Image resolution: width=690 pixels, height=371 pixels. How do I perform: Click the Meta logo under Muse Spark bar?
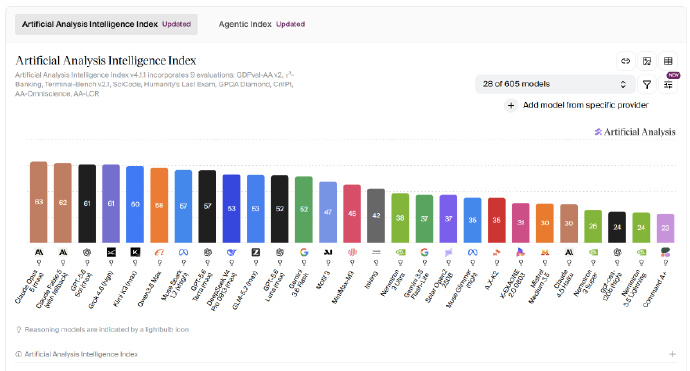[x=183, y=252]
